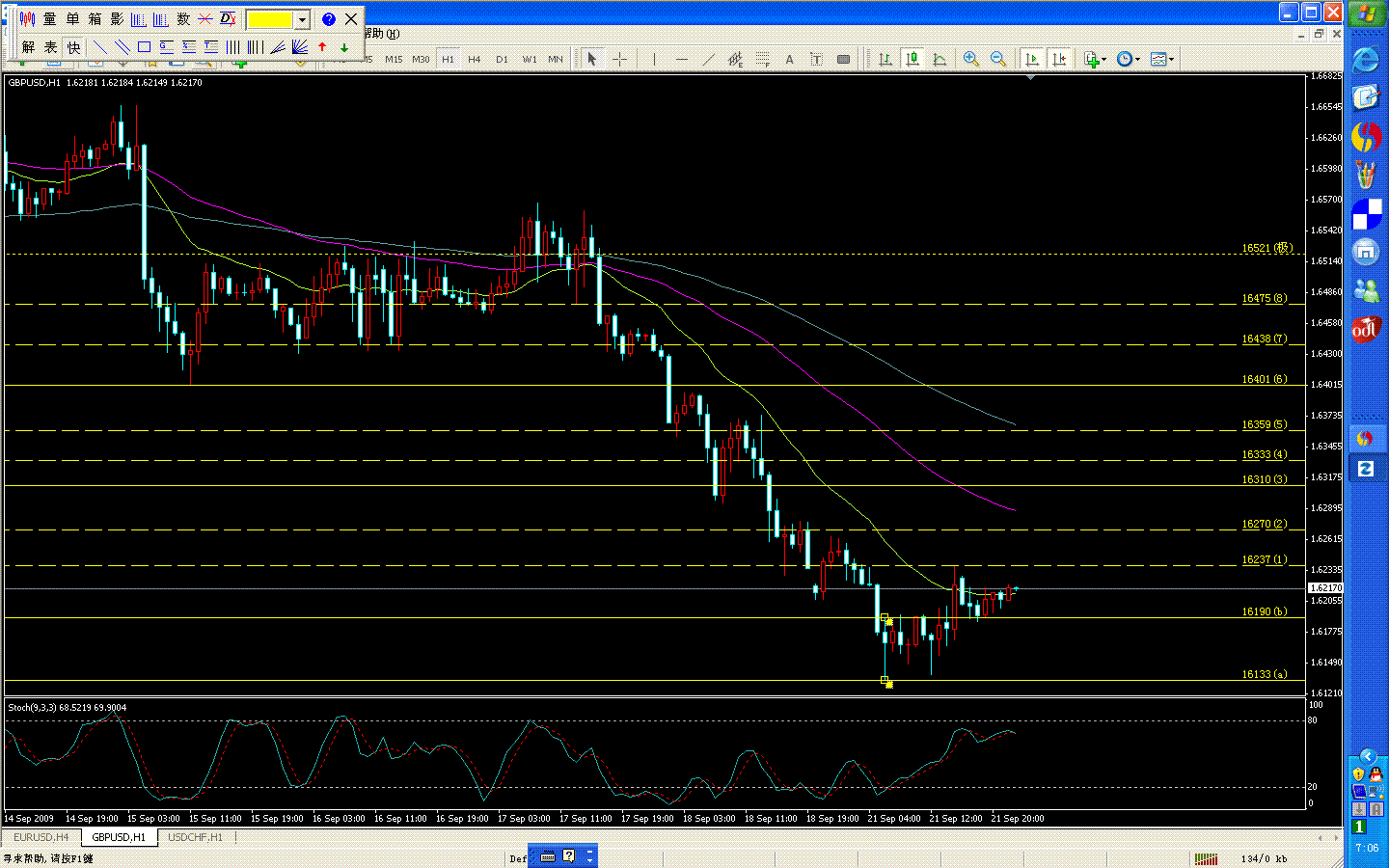The height and width of the screenshot is (868, 1389).
Task: Switch to M30 timeframe
Action: click(421, 59)
